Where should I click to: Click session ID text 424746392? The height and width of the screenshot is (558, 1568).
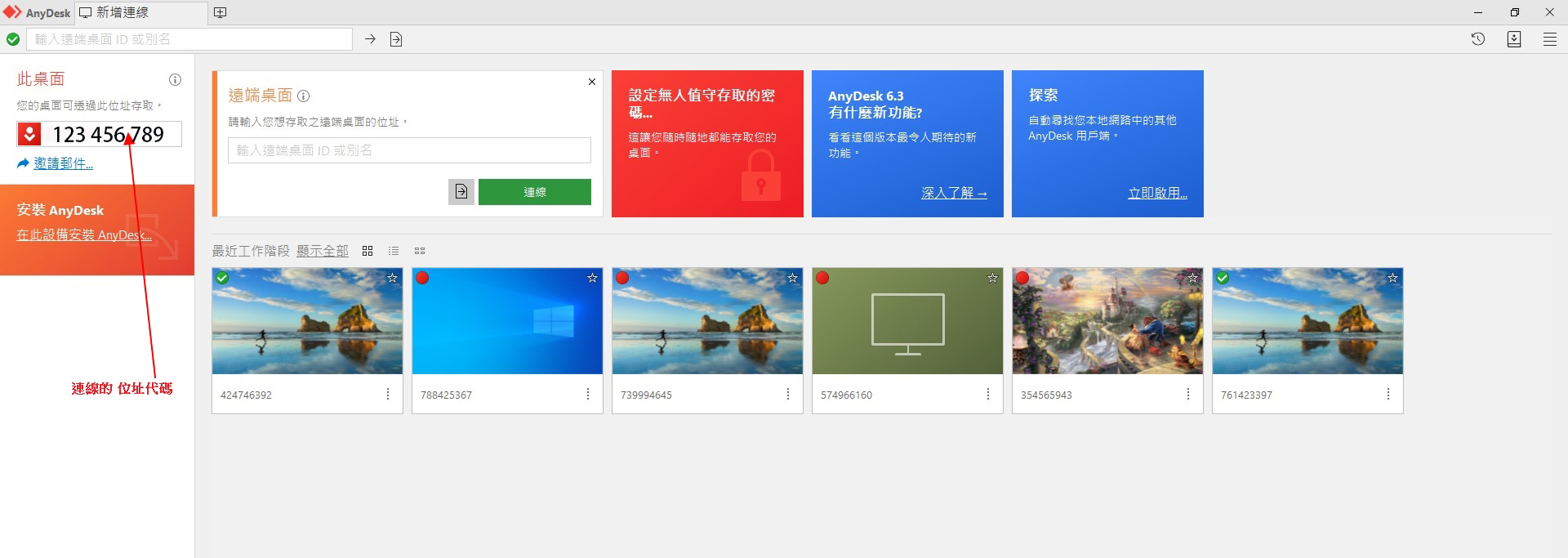tap(246, 395)
